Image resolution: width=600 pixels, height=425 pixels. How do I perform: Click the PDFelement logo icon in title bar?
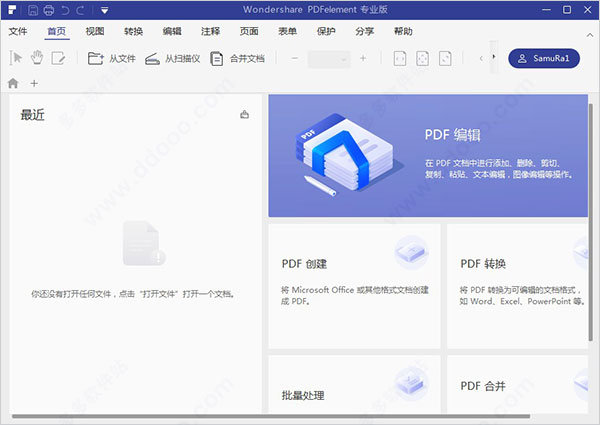point(12,10)
